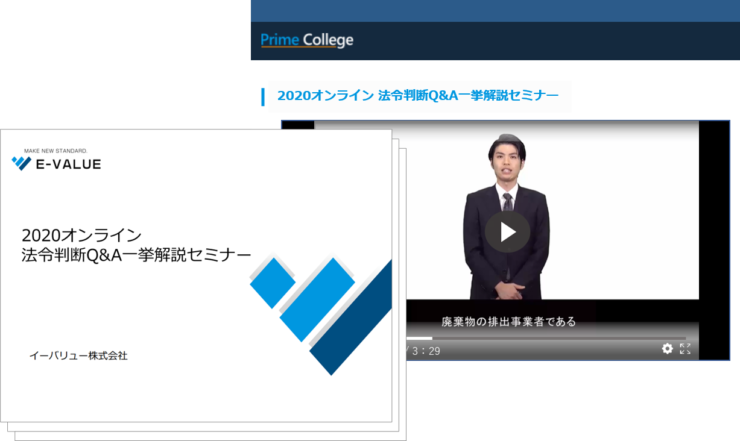
Task: Click the video duration '3:29'
Action: [426, 351]
